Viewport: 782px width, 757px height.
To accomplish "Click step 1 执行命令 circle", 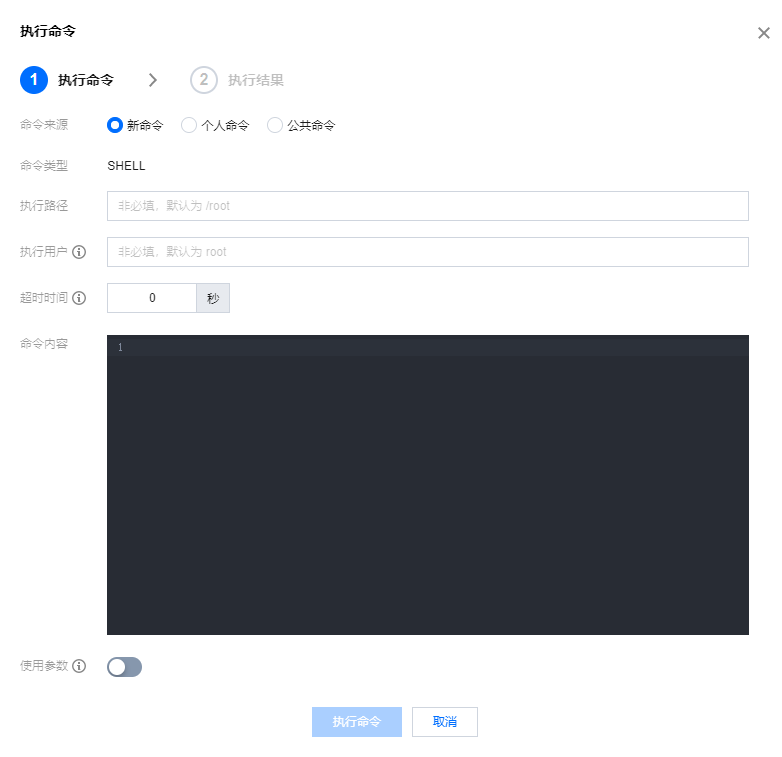I will click(34, 80).
